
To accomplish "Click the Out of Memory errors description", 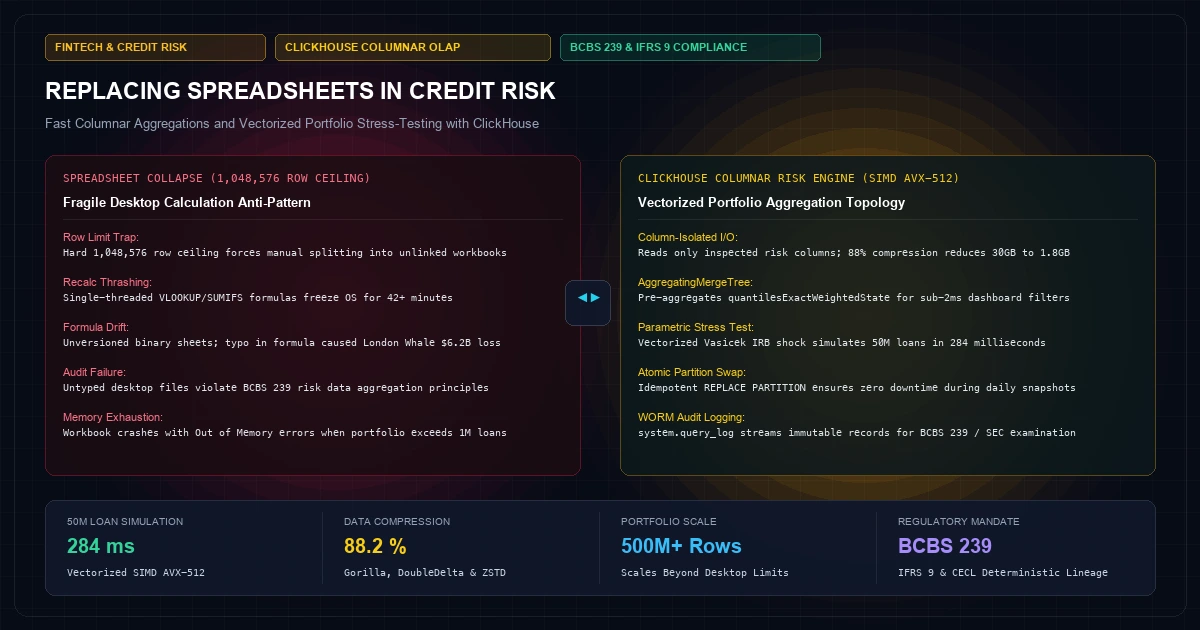I will [x=284, y=433].
